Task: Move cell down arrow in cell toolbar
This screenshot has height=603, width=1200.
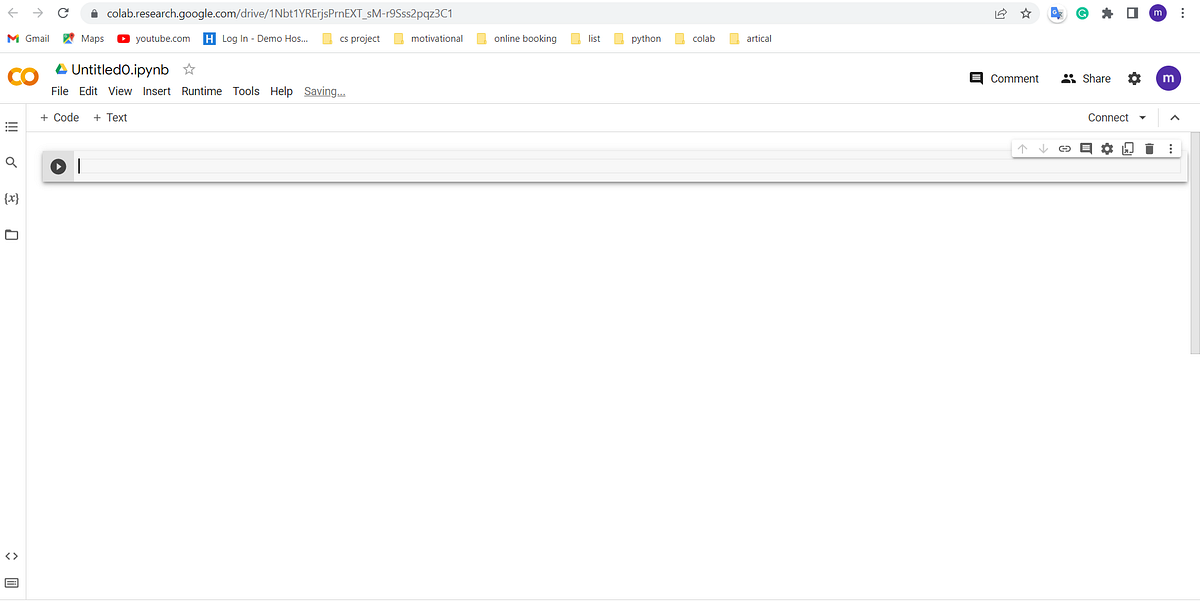Action: point(1043,149)
